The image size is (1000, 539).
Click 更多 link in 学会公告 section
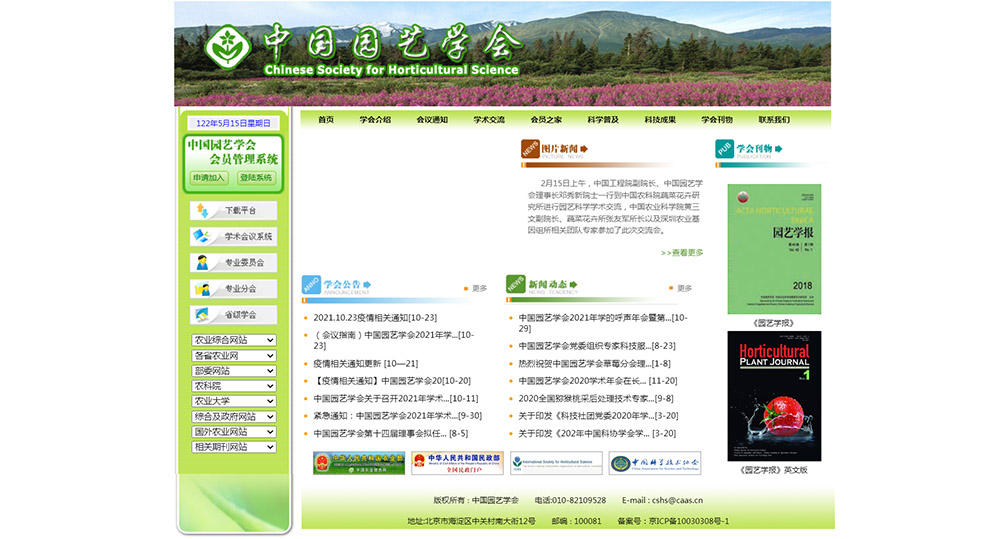tap(480, 288)
